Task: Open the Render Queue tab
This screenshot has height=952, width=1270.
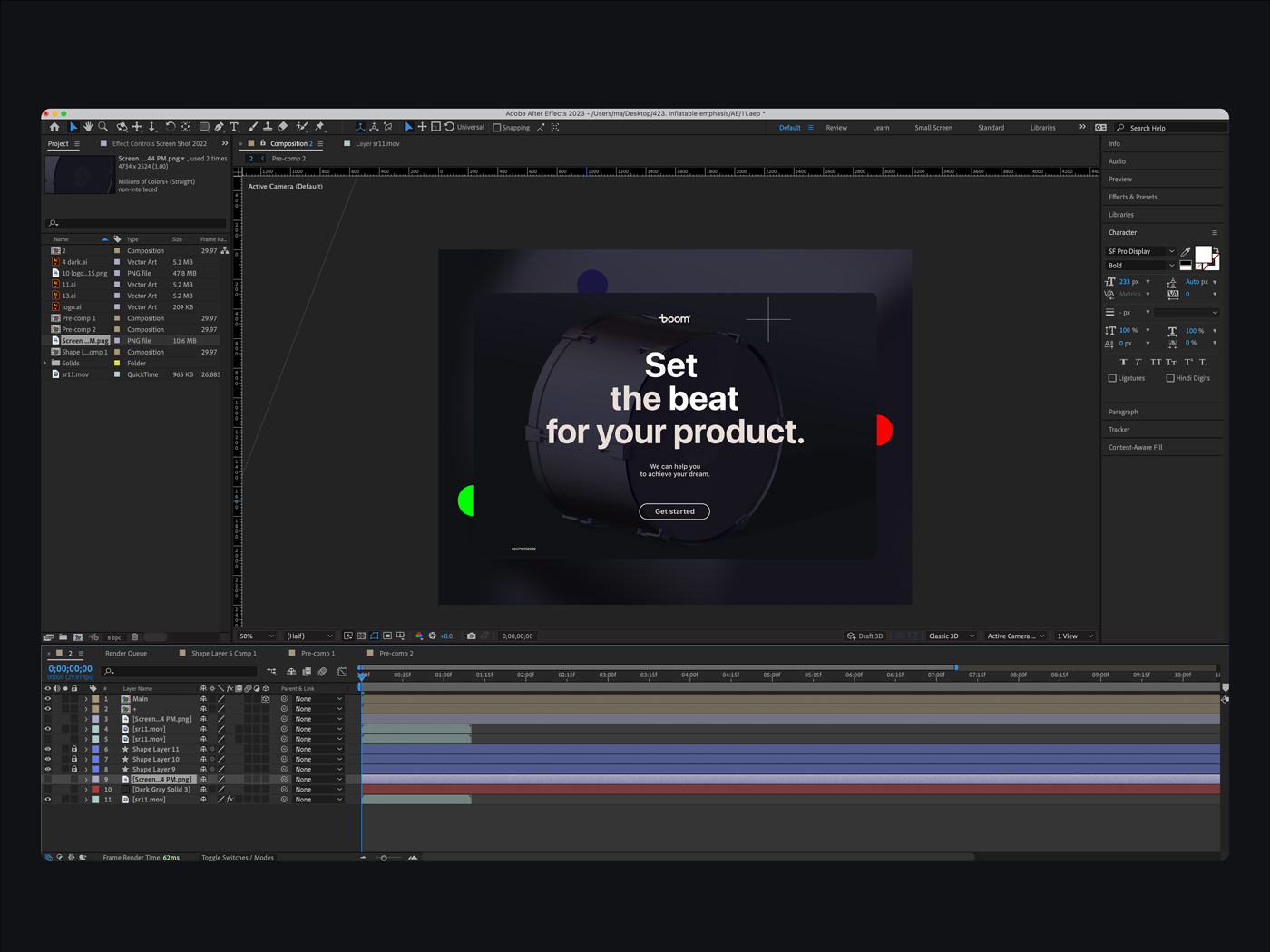Action: point(126,654)
